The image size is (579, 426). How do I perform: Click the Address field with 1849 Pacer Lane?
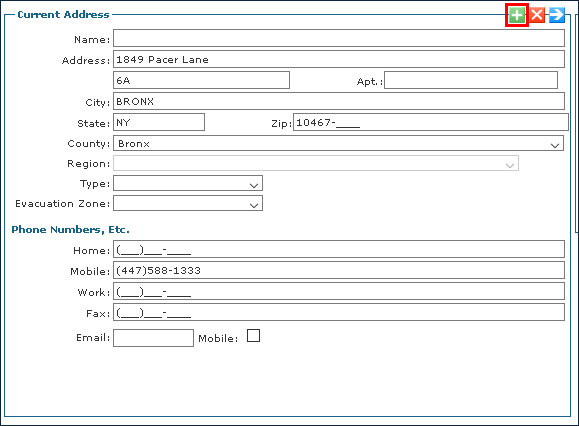point(339,59)
